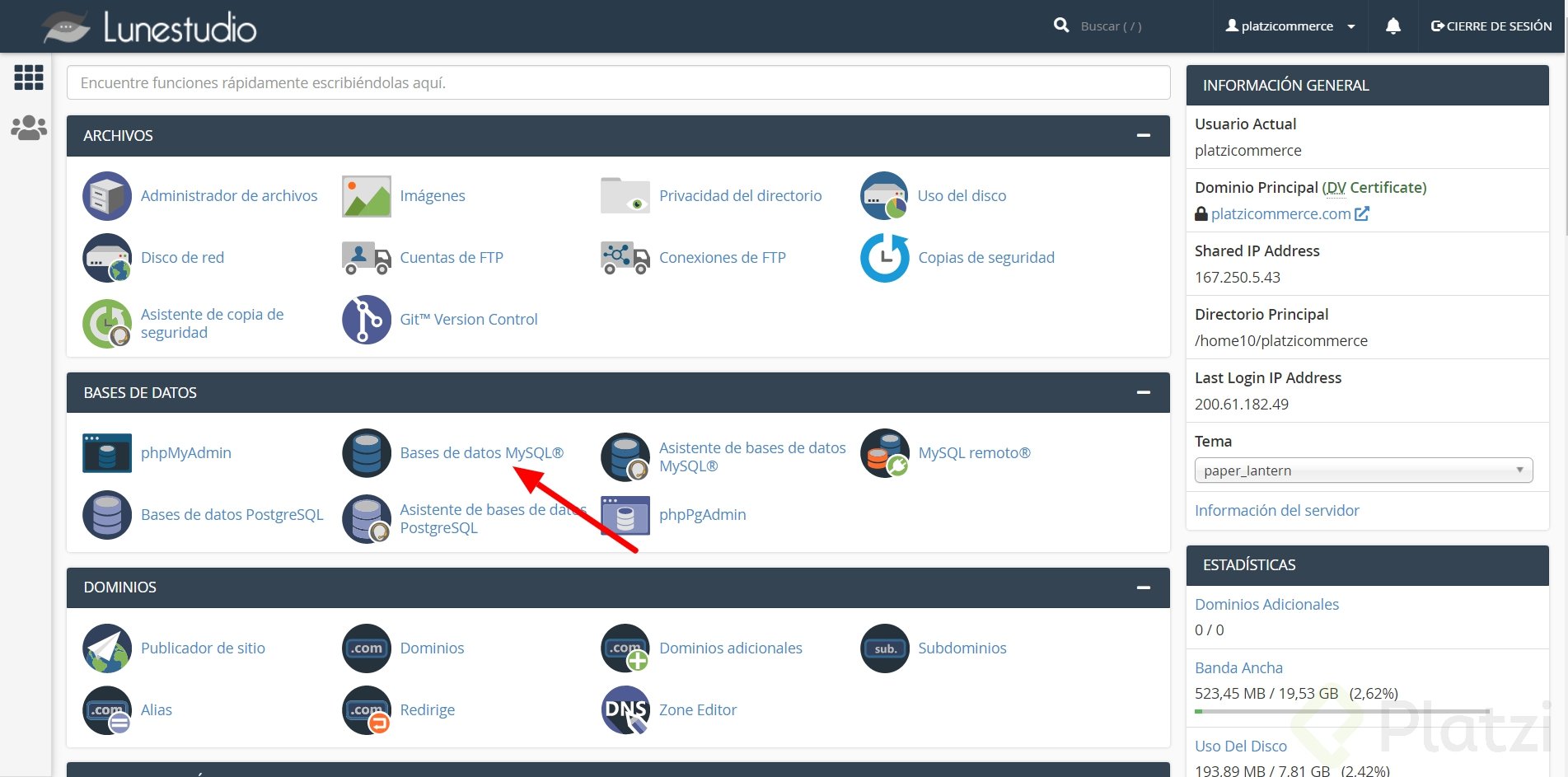Open Bases de datos PostgreSQL icon
This screenshot has height=777, width=1568.
[107, 515]
